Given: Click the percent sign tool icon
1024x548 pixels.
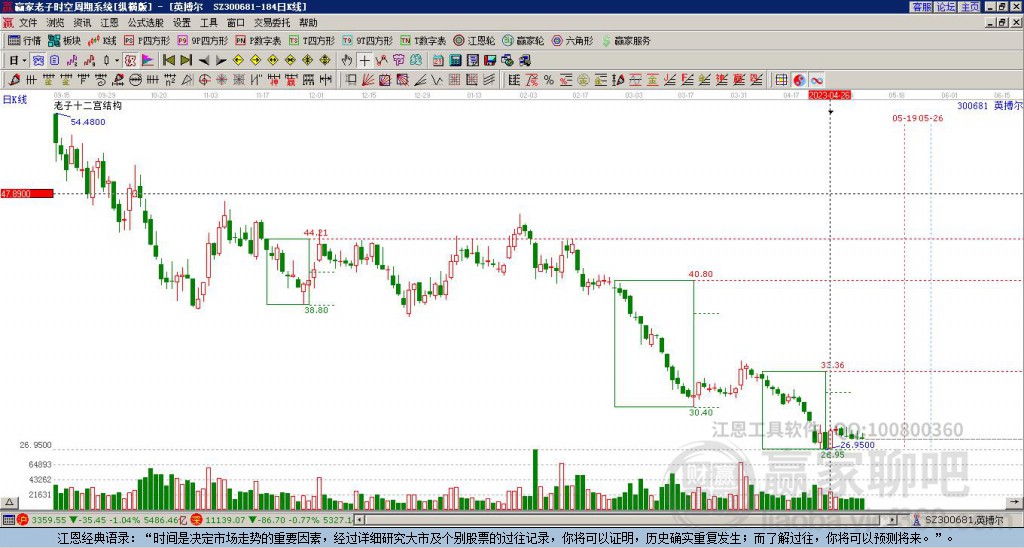Looking at the screenshot, I should (549, 80).
